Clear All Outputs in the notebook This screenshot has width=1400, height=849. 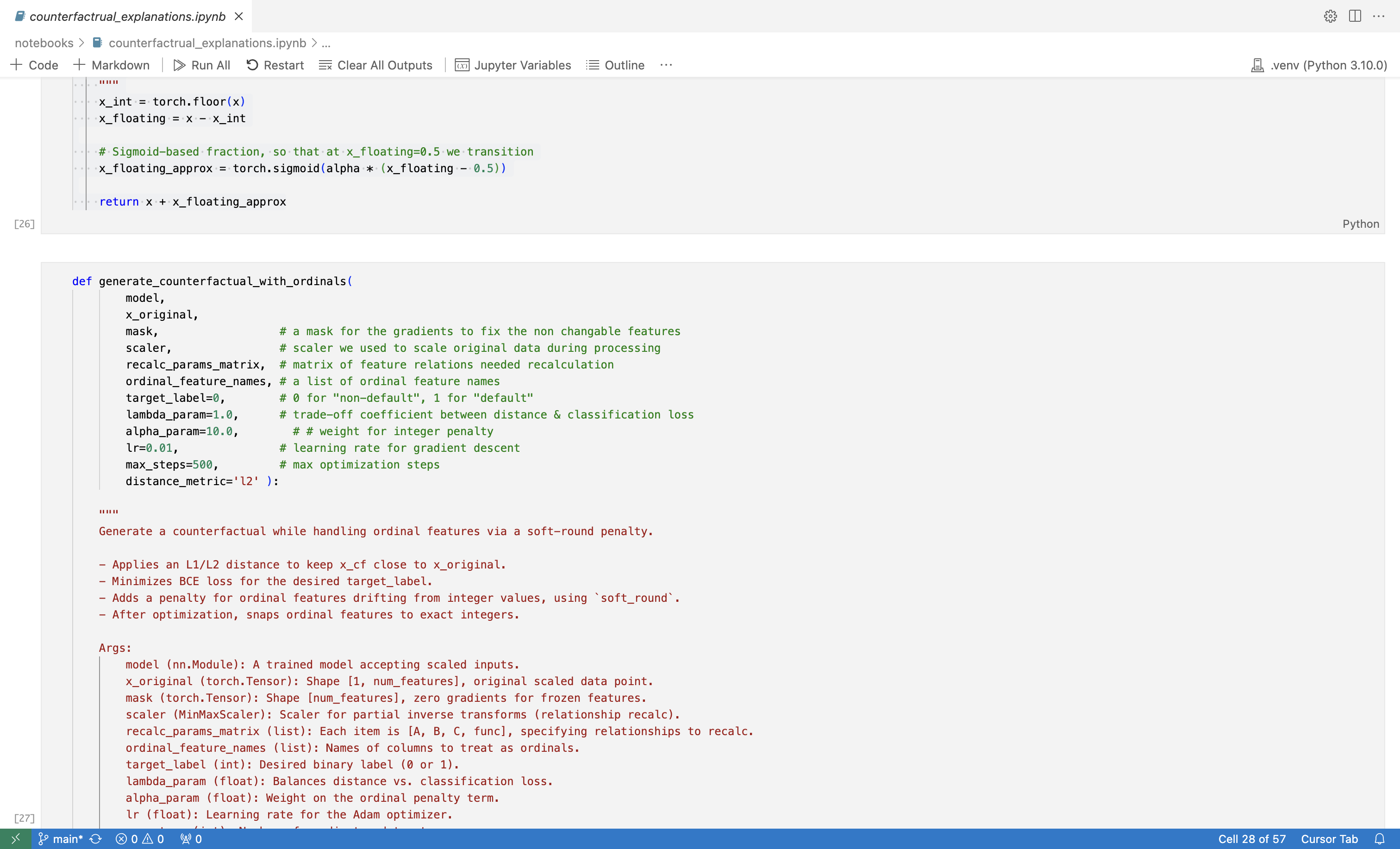(375, 65)
